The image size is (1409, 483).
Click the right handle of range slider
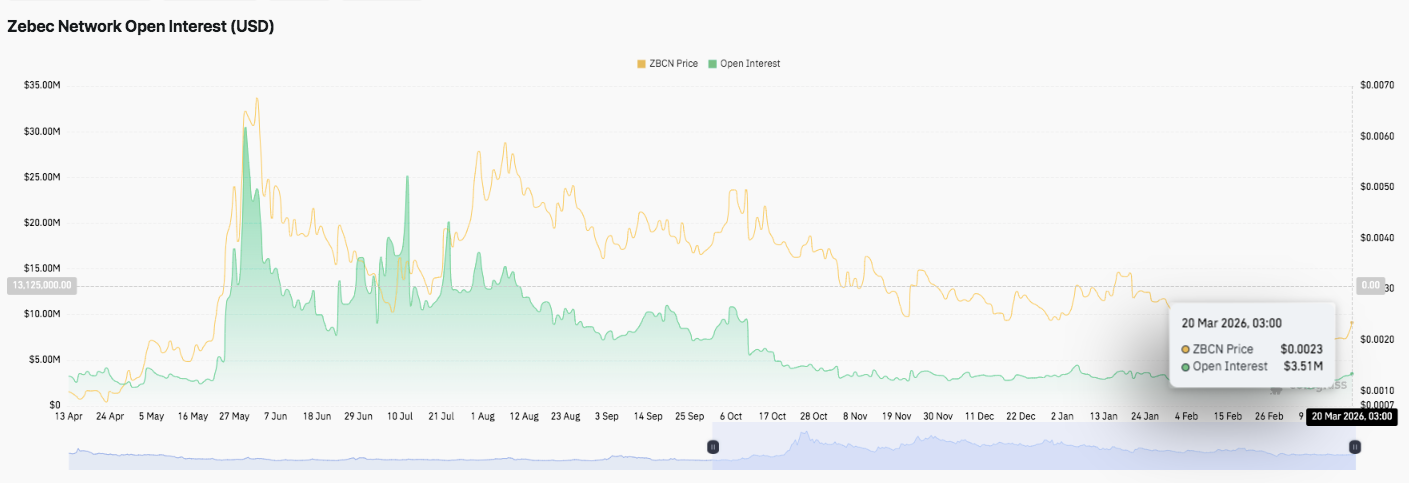click(x=1355, y=447)
